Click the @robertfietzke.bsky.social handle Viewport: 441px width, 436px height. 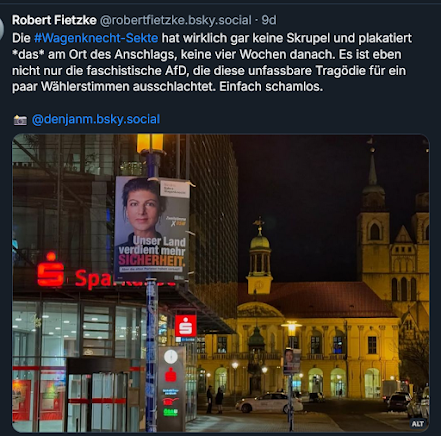[176, 20]
